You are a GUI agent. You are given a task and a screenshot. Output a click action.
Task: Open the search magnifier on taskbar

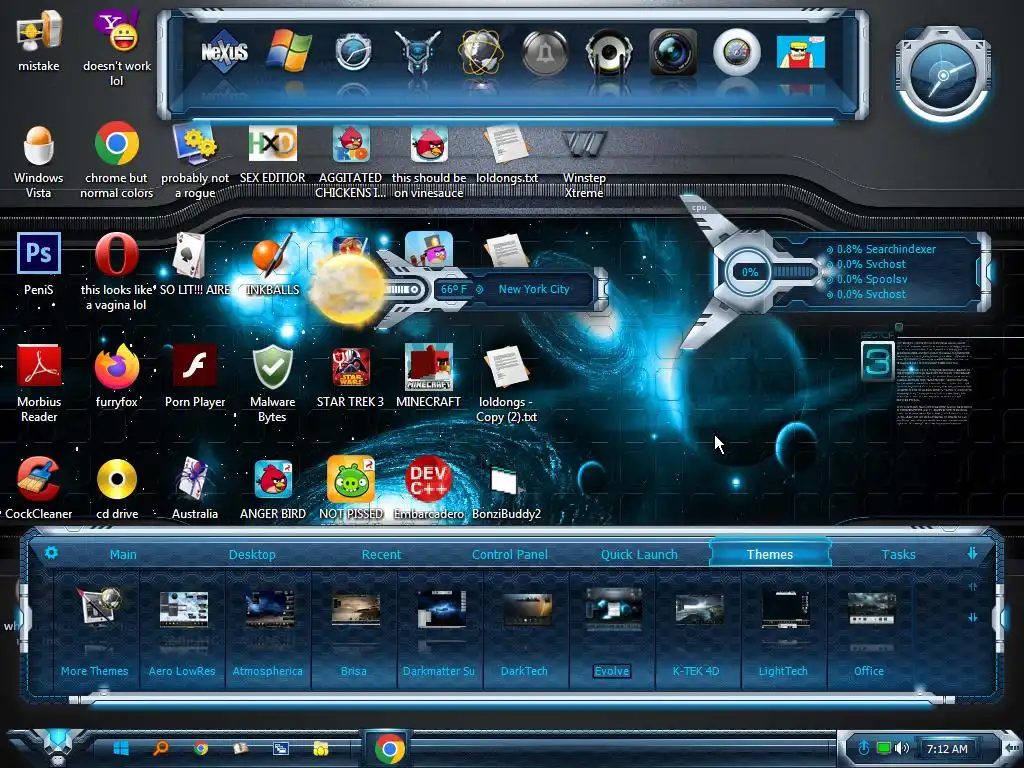tap(161, 748)
